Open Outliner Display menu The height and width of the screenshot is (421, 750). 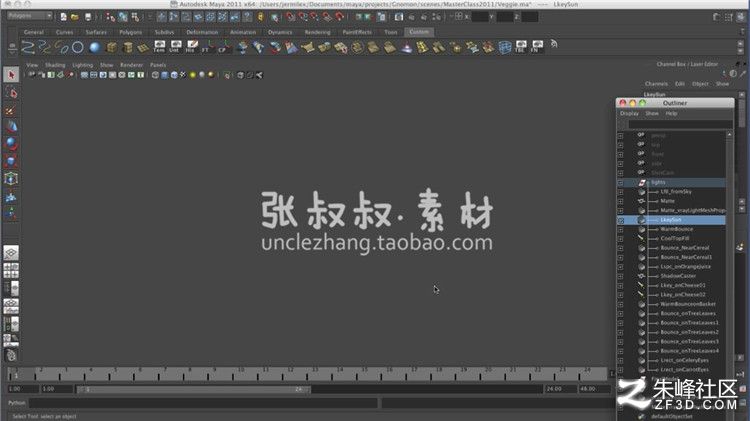click(x=629, y=113)
